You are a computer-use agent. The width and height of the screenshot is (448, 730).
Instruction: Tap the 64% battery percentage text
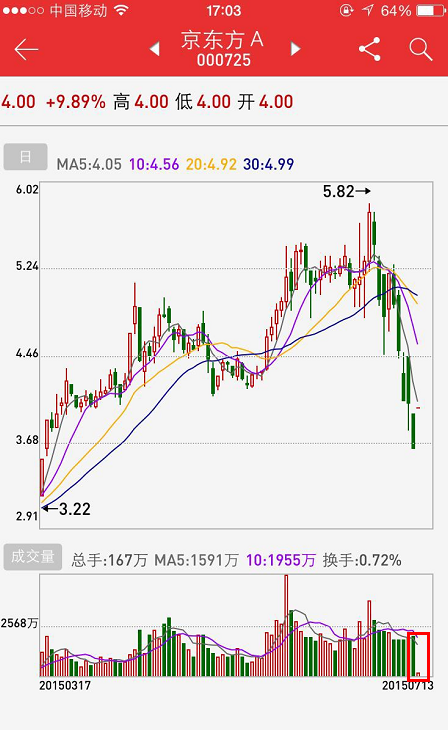pyautogui.click(x=396, y=10)
